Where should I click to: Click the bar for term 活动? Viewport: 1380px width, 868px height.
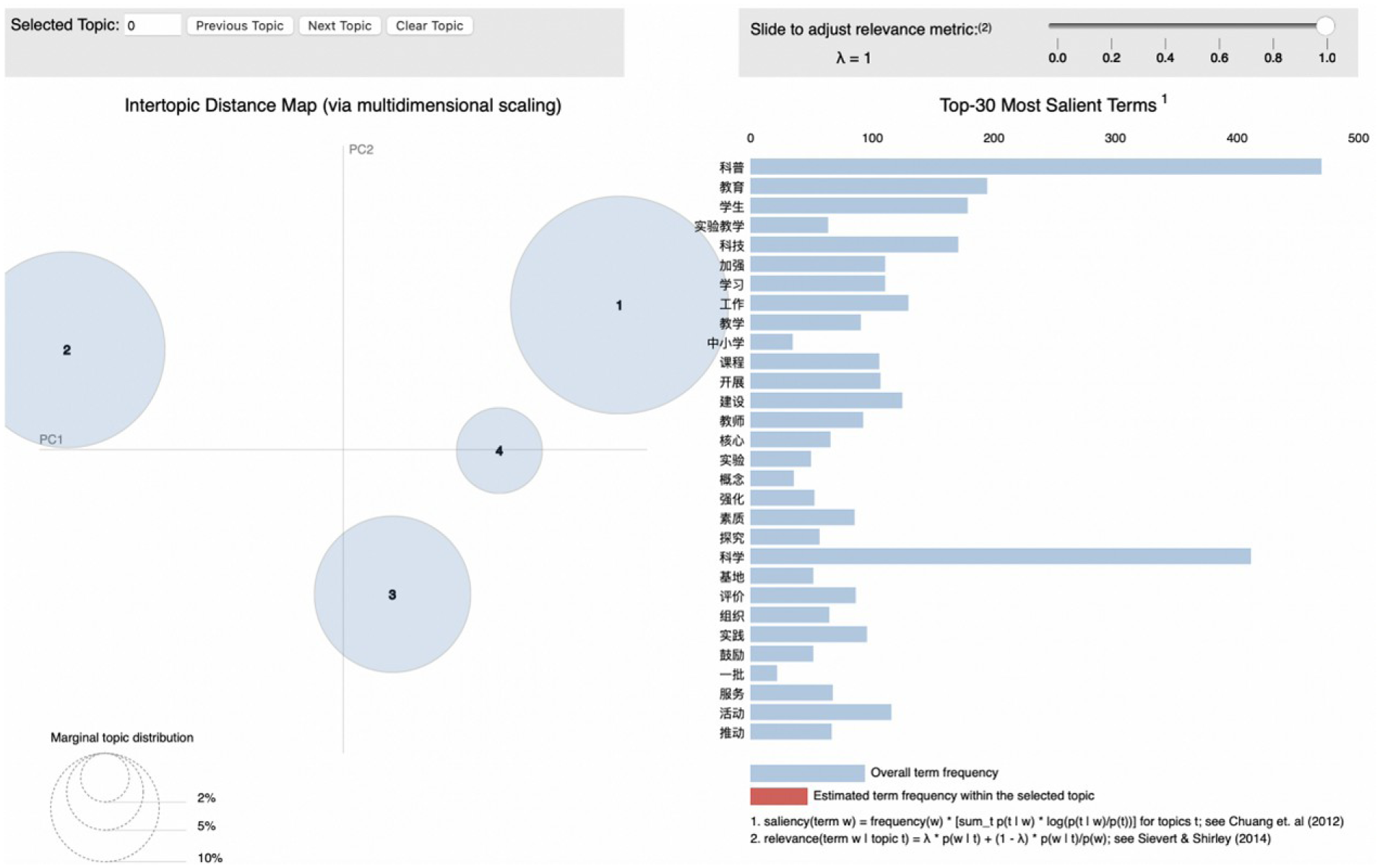(821, 712)
